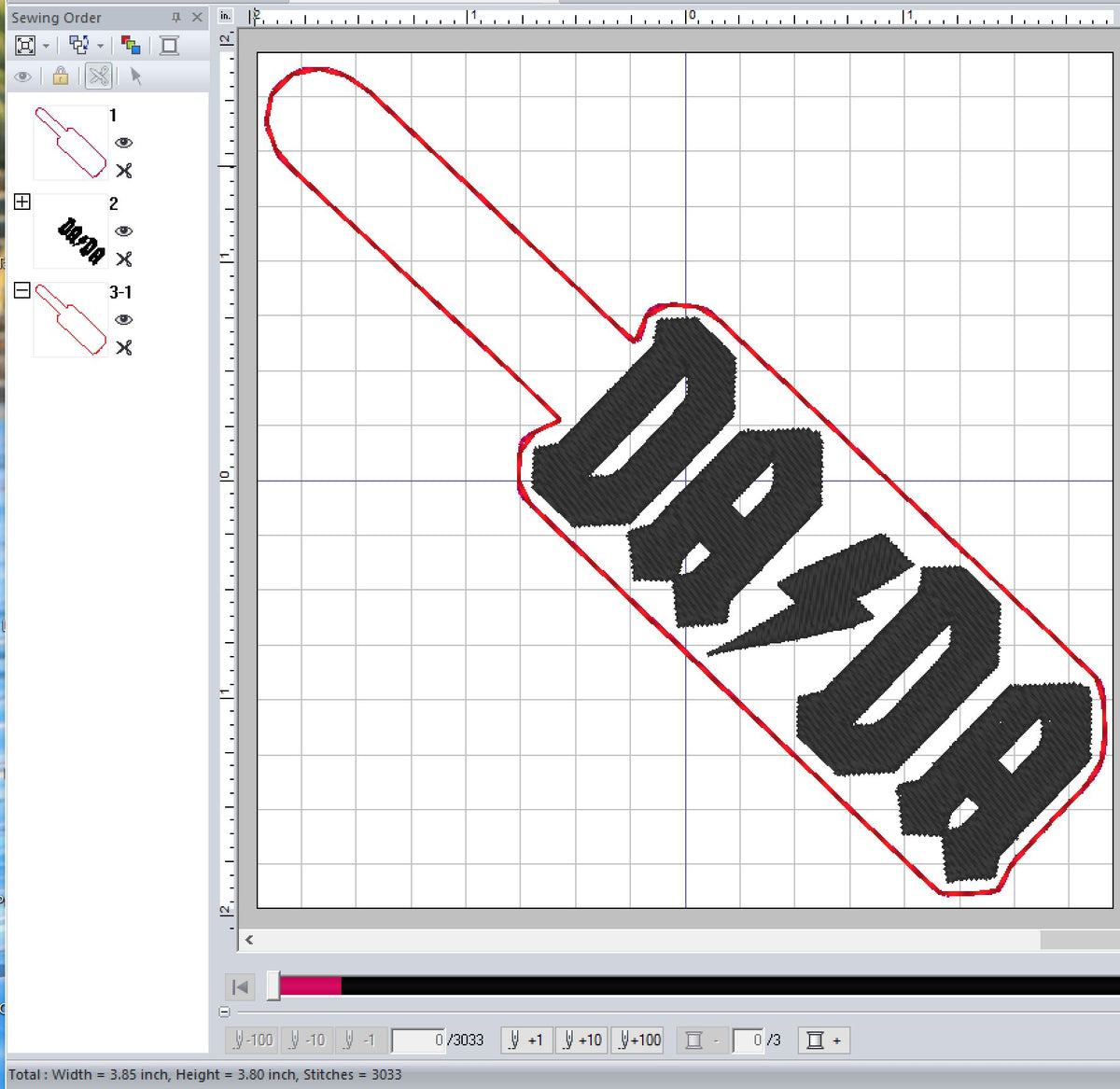The height and width of the screenshot is (1089, 1120).
Task: Click the copy objects icon in Sewing Order panel
Action: [78, 44]
